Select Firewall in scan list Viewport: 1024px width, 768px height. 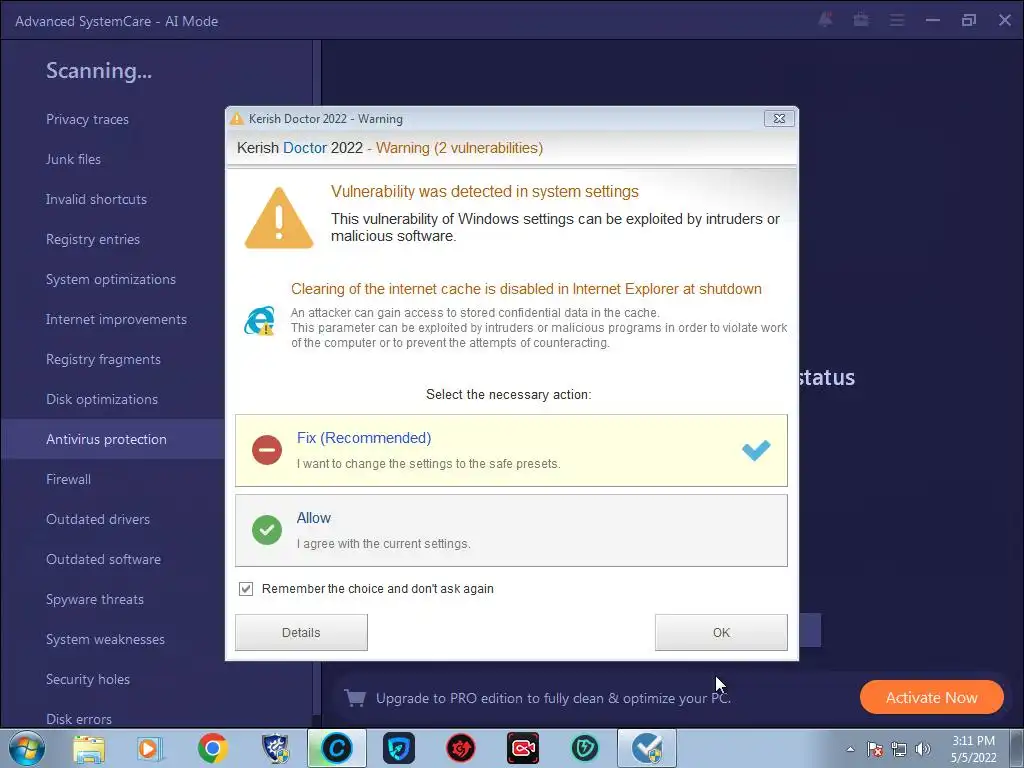[x=69, y=479]
